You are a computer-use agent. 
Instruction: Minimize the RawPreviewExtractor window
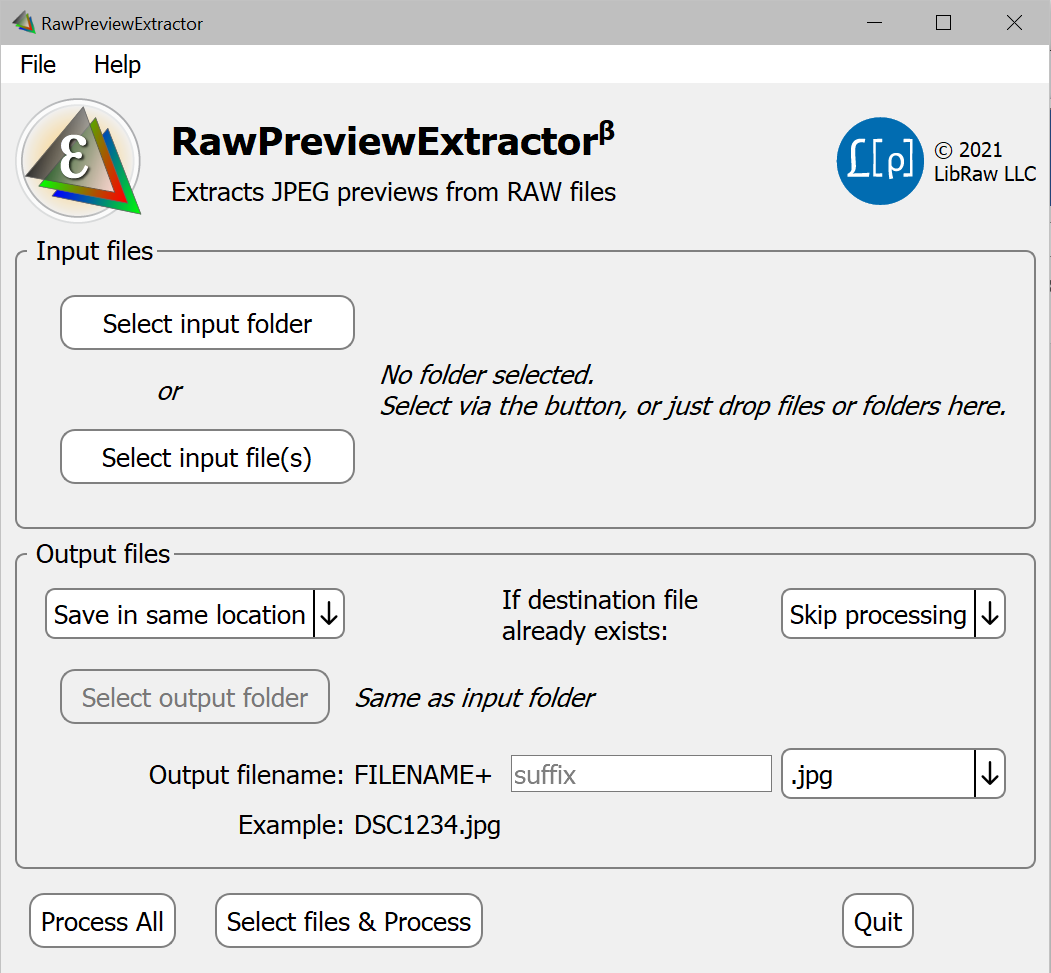[871, 22]
